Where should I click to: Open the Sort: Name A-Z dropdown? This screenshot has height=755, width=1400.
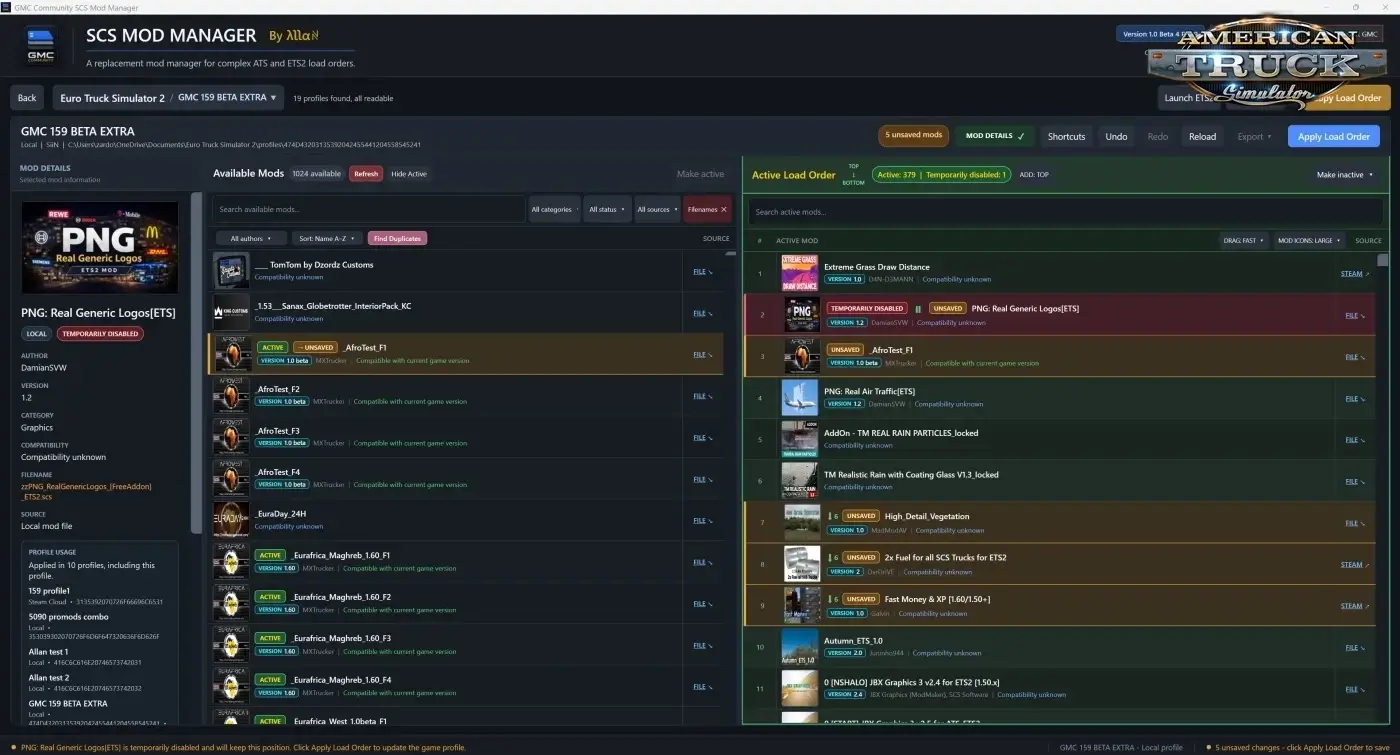[328, 239]
